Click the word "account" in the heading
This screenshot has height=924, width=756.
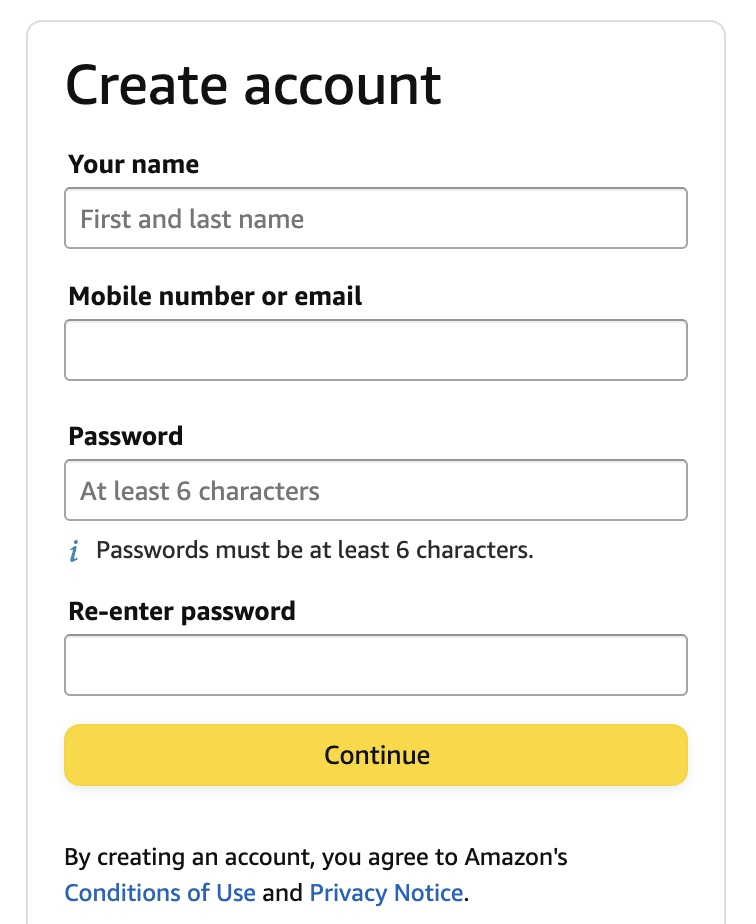343,84
